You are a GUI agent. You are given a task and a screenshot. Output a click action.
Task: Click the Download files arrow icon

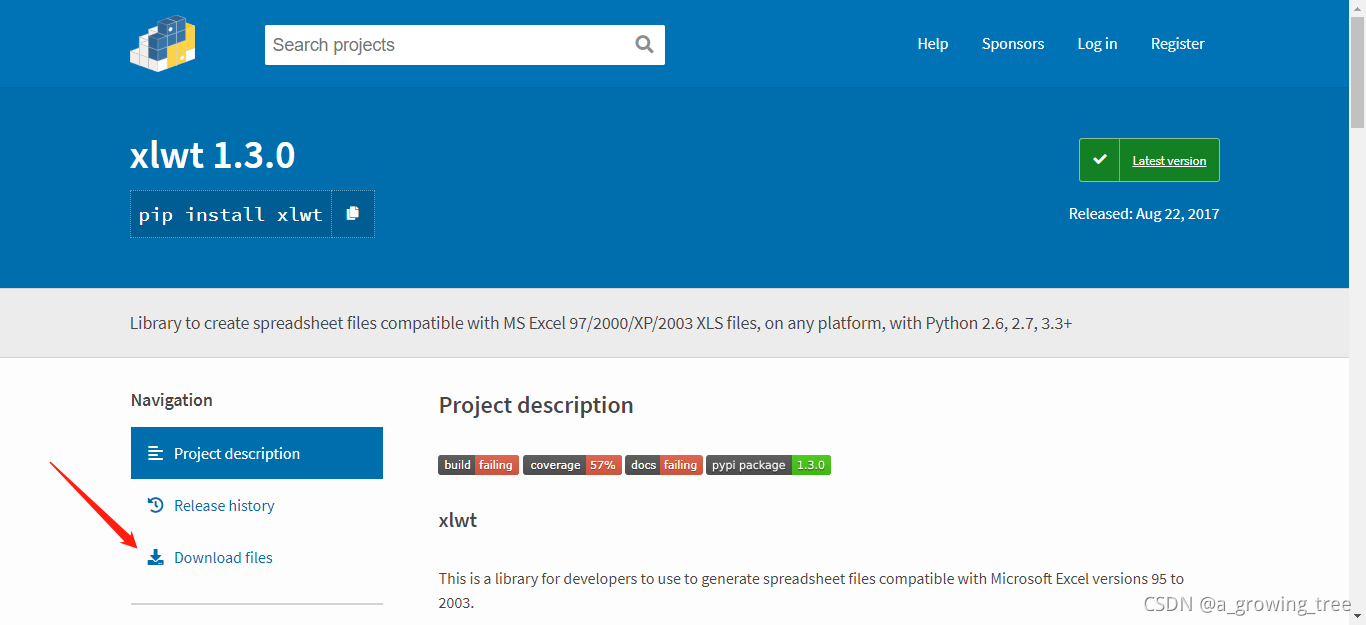pyautogui.click(x=156, y=558)
